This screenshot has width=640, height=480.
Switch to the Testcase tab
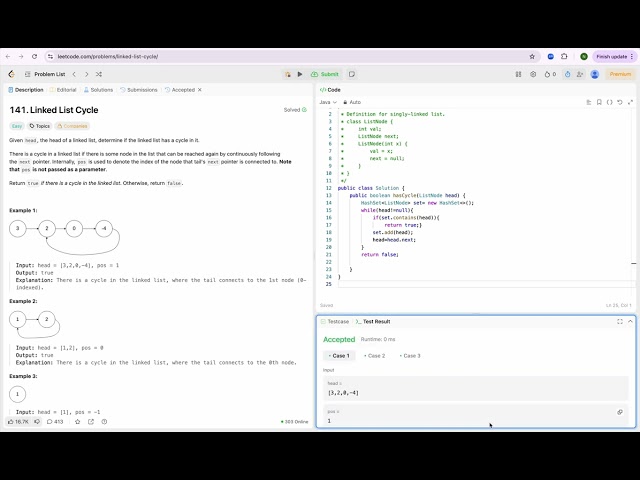(x=335, y=322)
